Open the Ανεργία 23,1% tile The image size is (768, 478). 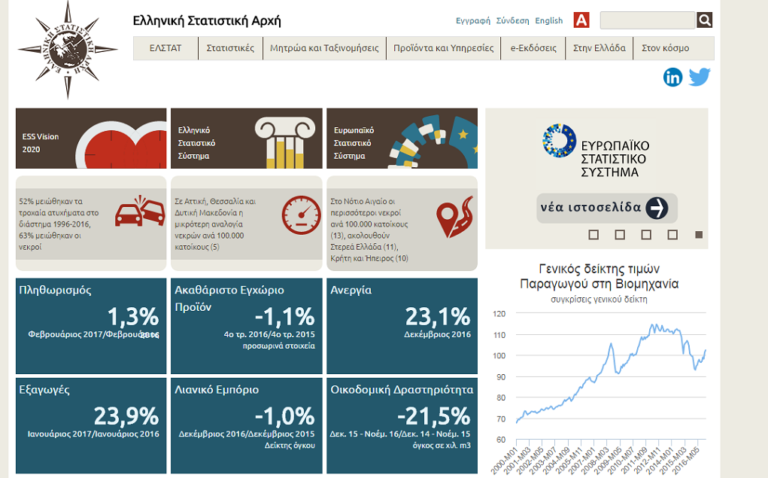click(402, 326)
